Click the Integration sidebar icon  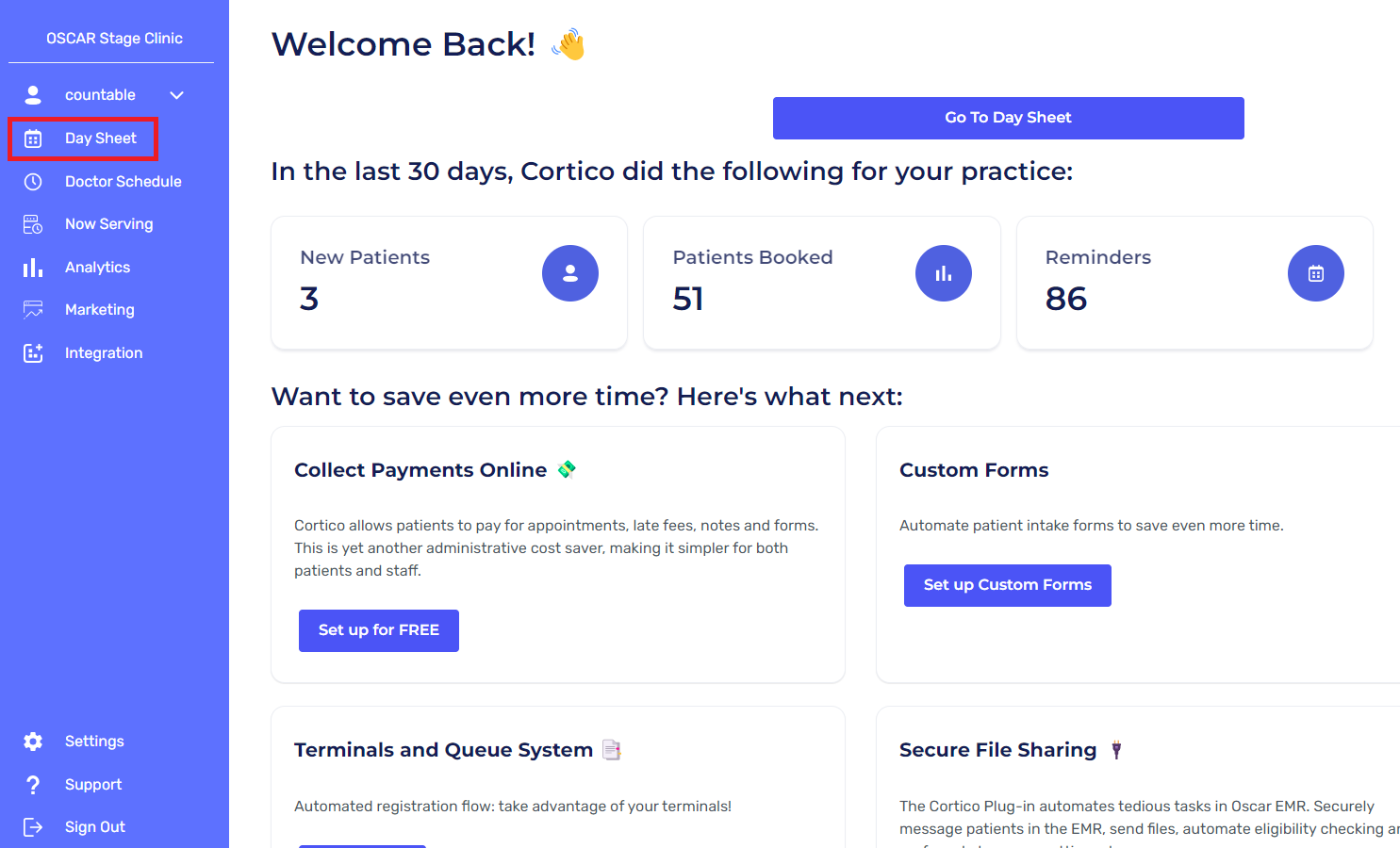(33, 353)
